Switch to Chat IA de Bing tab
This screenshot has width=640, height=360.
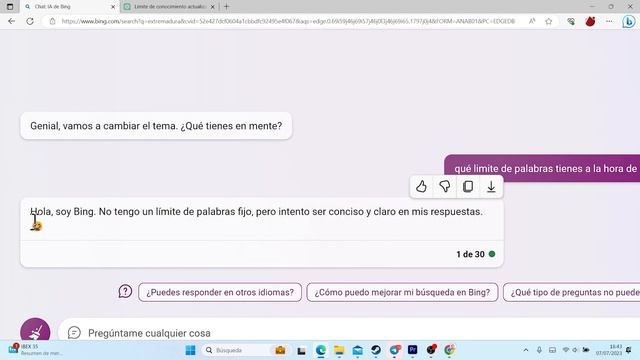[69, 7]
